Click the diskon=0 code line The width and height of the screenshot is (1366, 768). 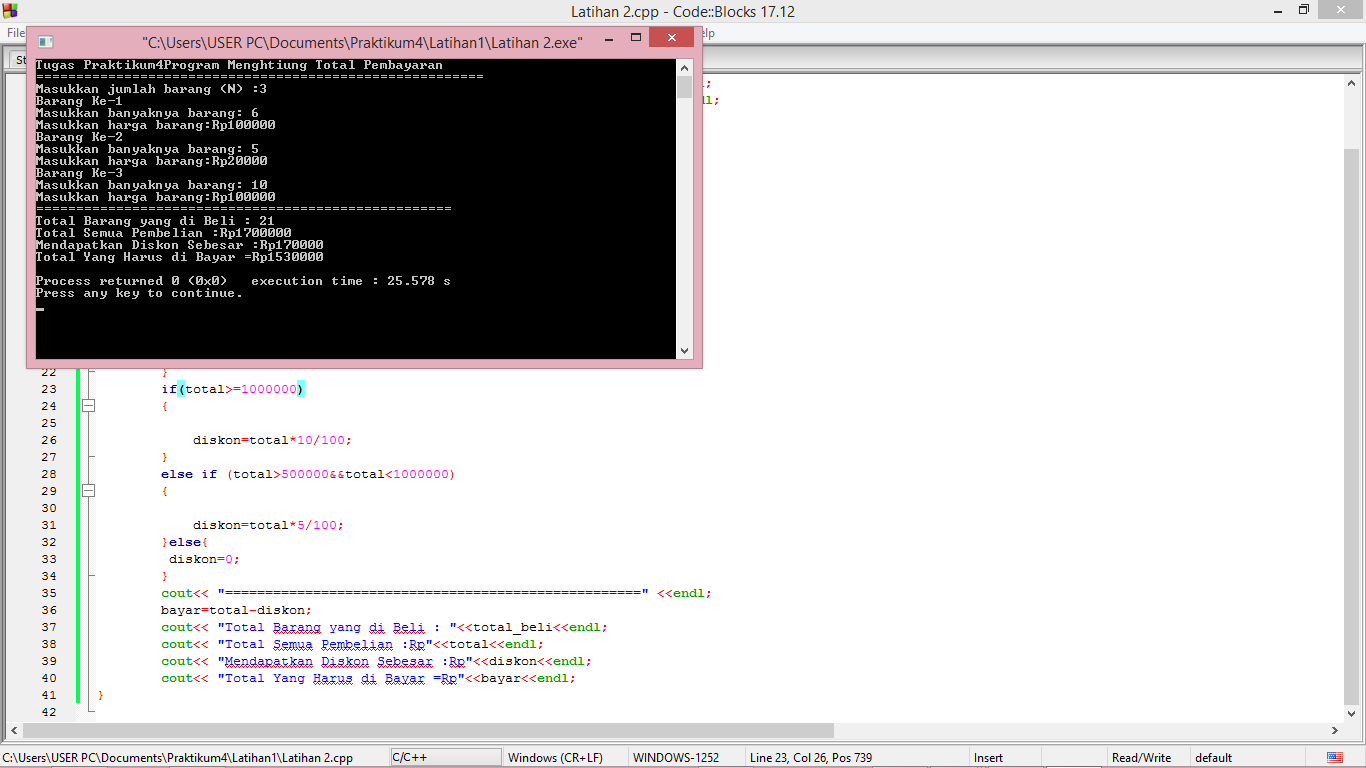coord(204,559)
